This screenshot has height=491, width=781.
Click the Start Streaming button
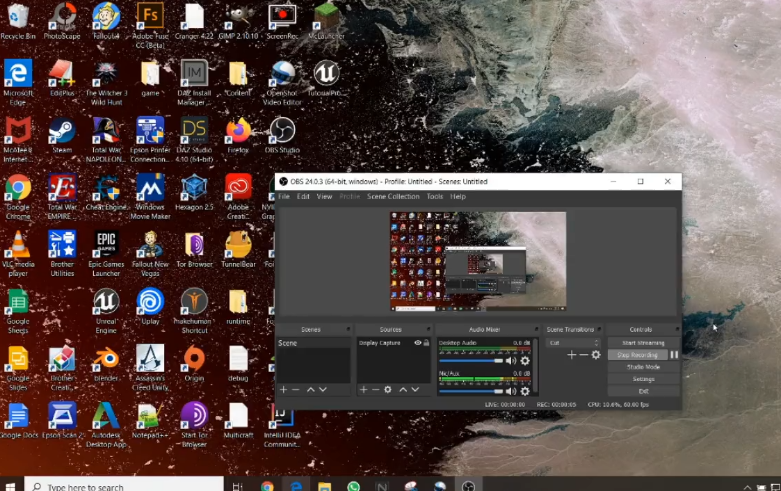[x=643, y=343]
